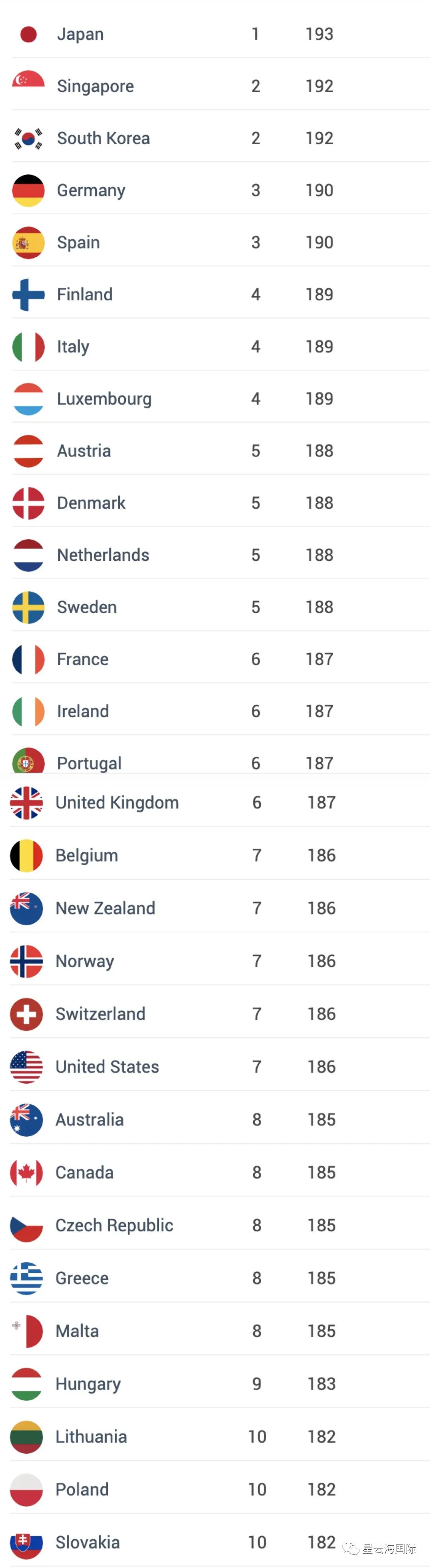Click the Canada flag icon
430x1568 pixels.
point(26,1173)
